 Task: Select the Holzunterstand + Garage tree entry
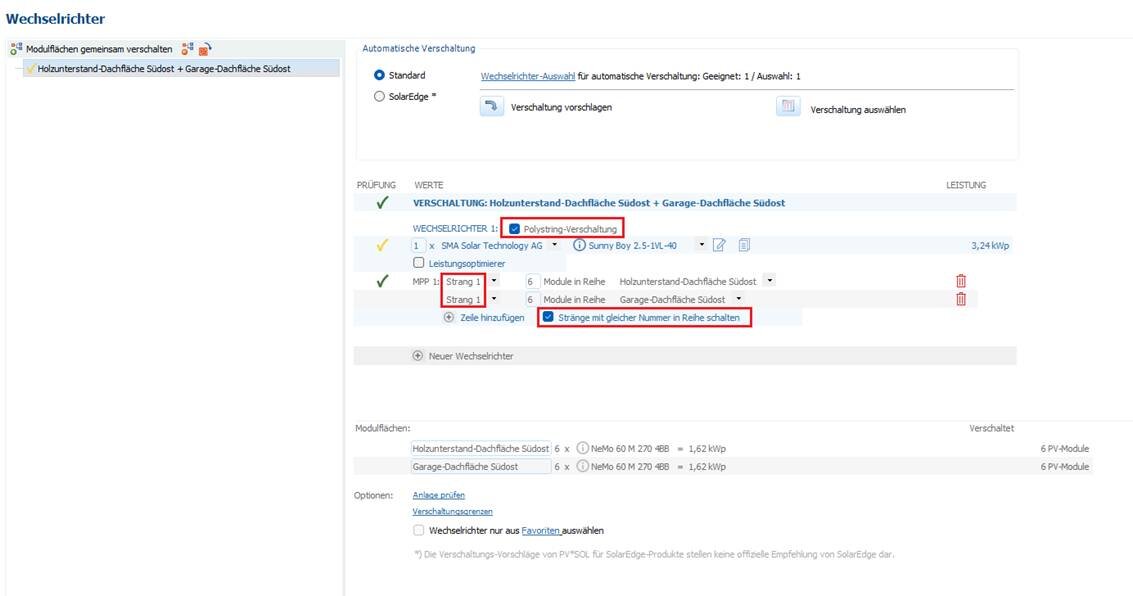coord(163,69)
